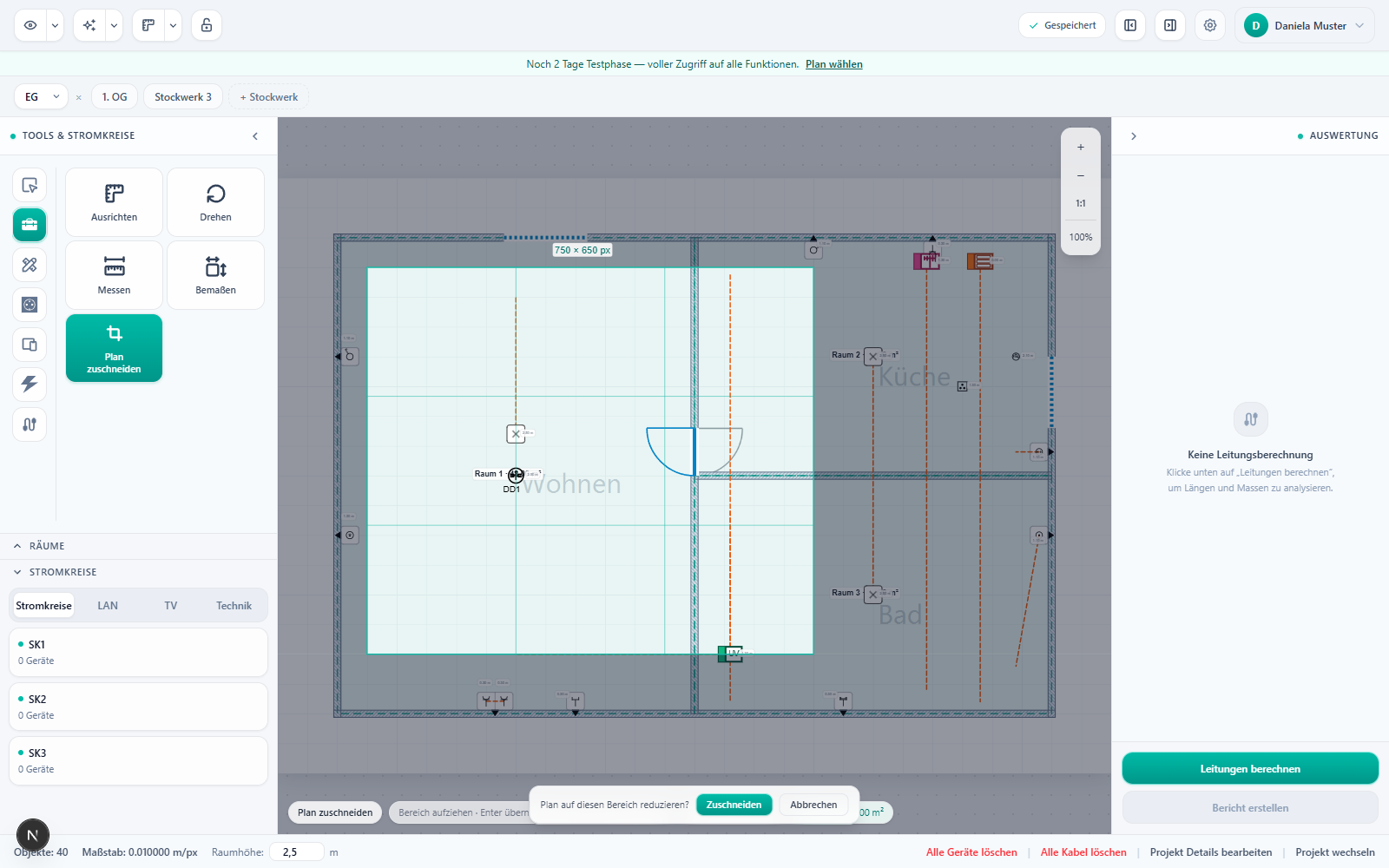This screenshot has width=1389, height=868.
Task: Select the socket devices icon in sidebar
Action: pyautogui.click(x=30, y=305)
